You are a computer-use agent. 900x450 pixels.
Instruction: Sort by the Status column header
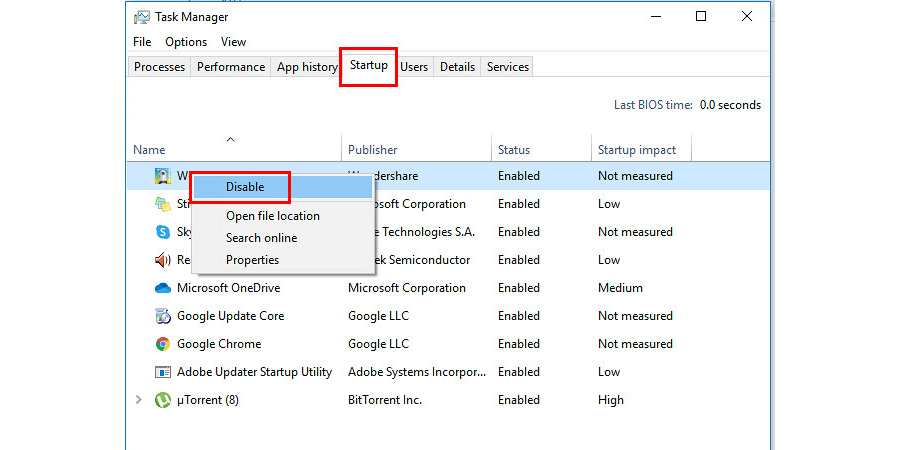541,150
